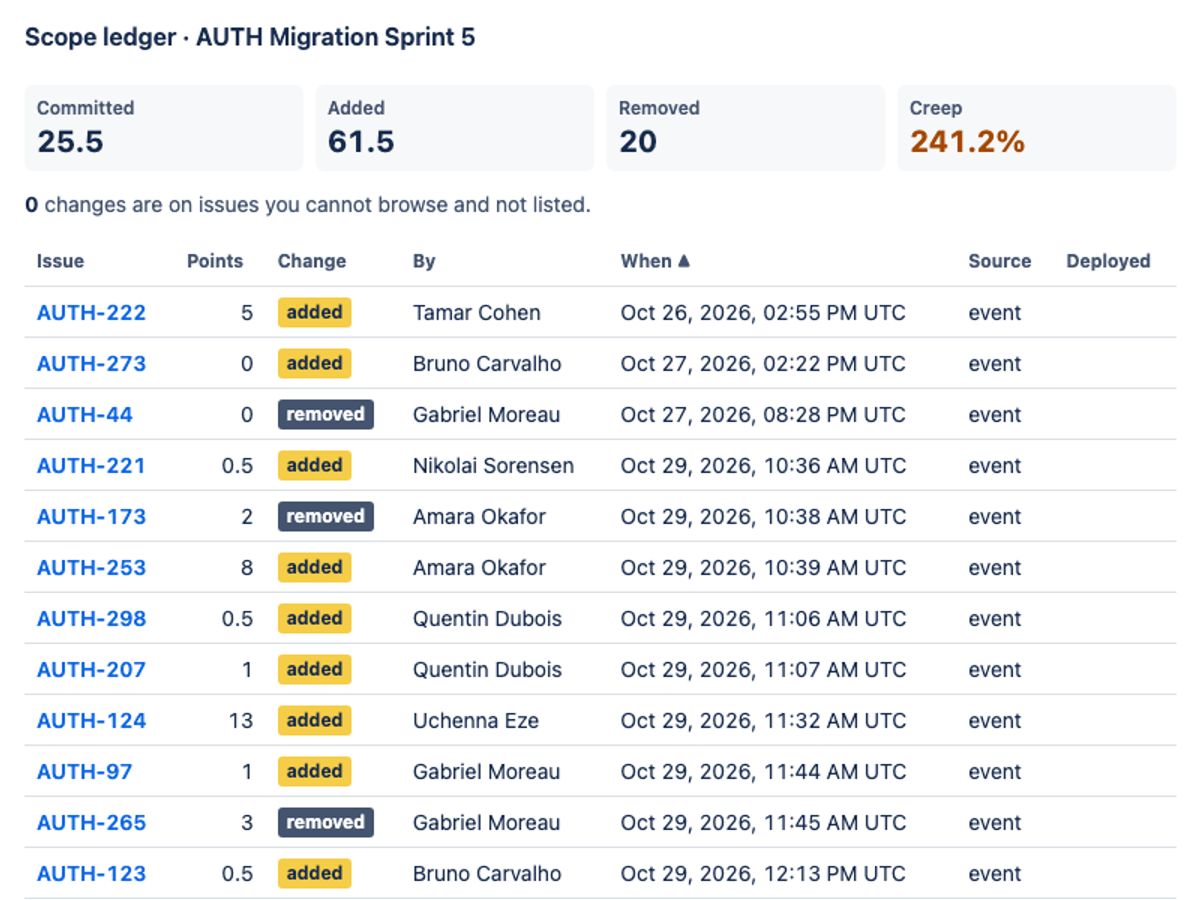This screenshot has height=900, width=1200.
Task: Sort table by Change column
Action: pos(312,261)
